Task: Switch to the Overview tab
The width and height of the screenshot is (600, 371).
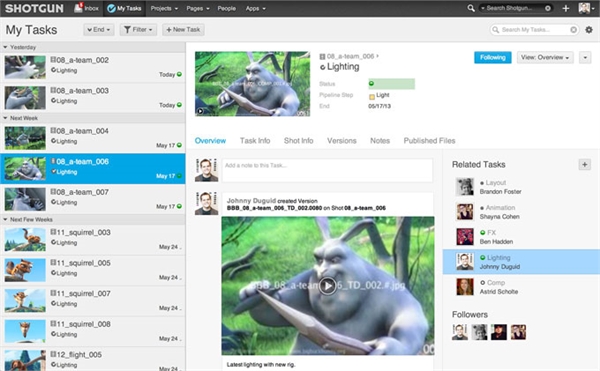Action: [x=210, y=141]
